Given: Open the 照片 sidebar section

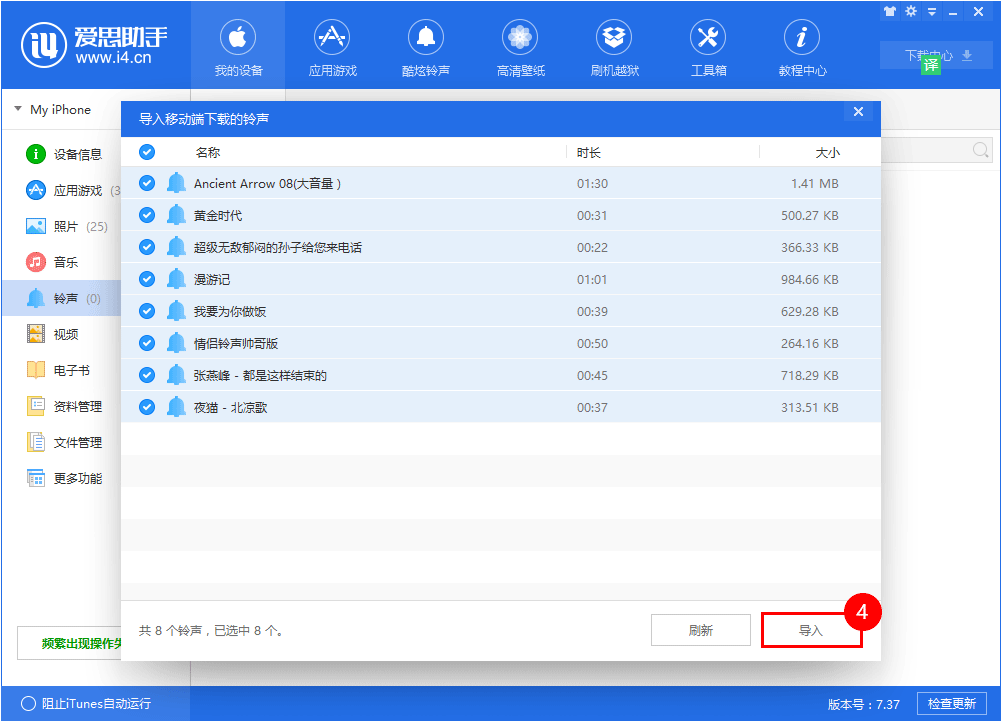Looking at the screenshot, I should click(x=63, y=227).
